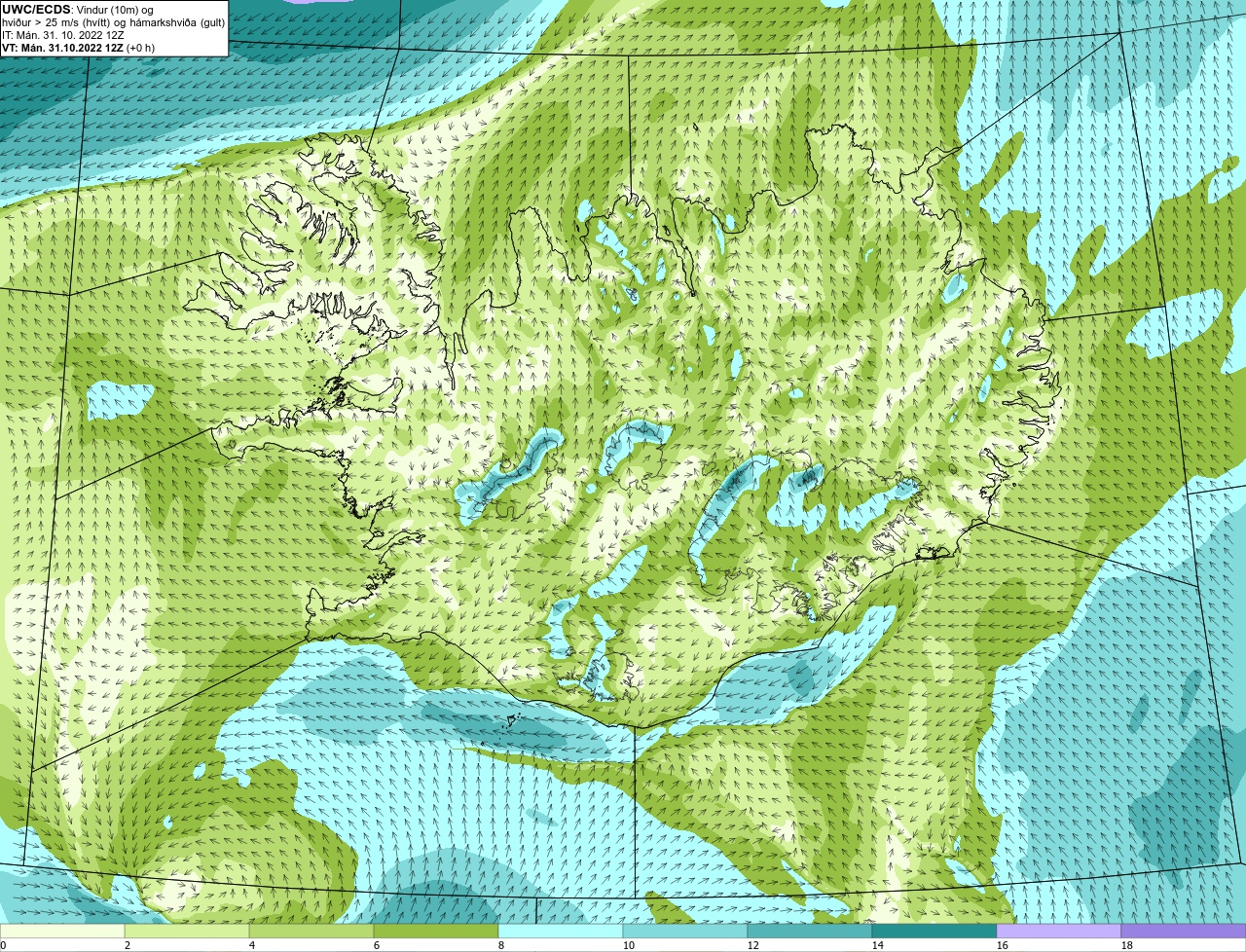This screenshot has width=1246, height=952.
Task: Select the pale yellow 0–2 m/s scale segment
Action: coord(62,931)
